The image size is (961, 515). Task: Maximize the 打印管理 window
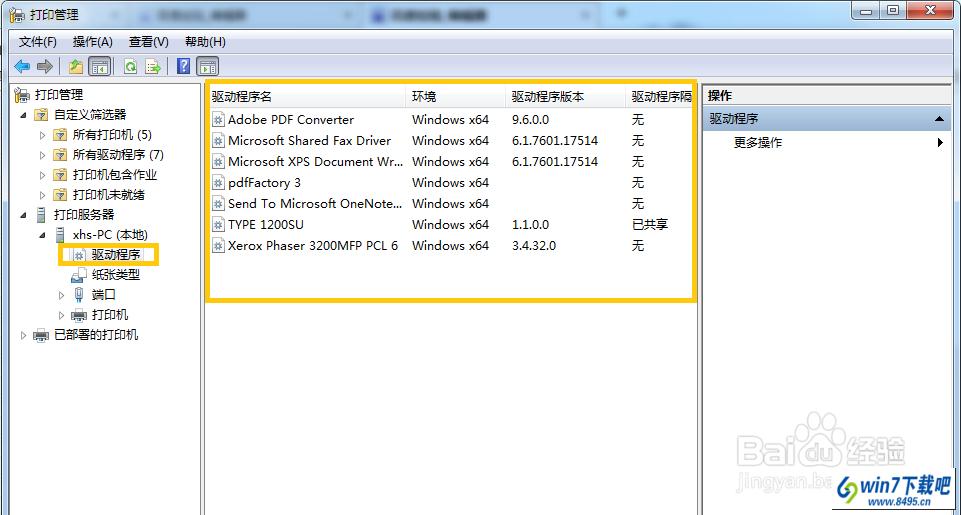click(x=893, y=10)
